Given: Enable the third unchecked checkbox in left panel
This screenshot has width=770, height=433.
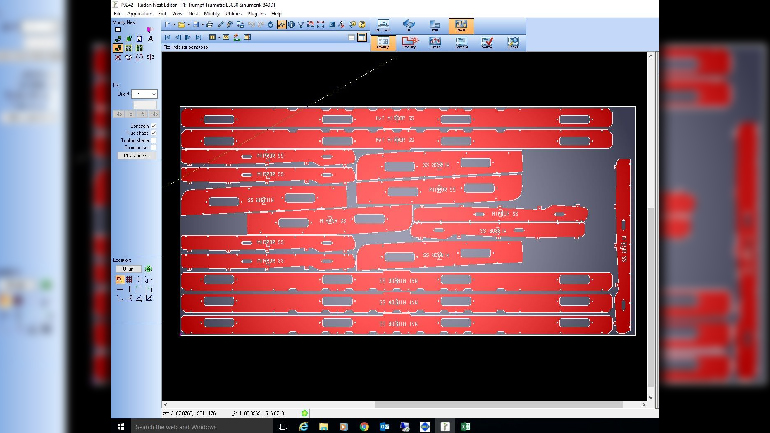Looking at the screenshot, I should pyautogui.click(x=153, y=141).
